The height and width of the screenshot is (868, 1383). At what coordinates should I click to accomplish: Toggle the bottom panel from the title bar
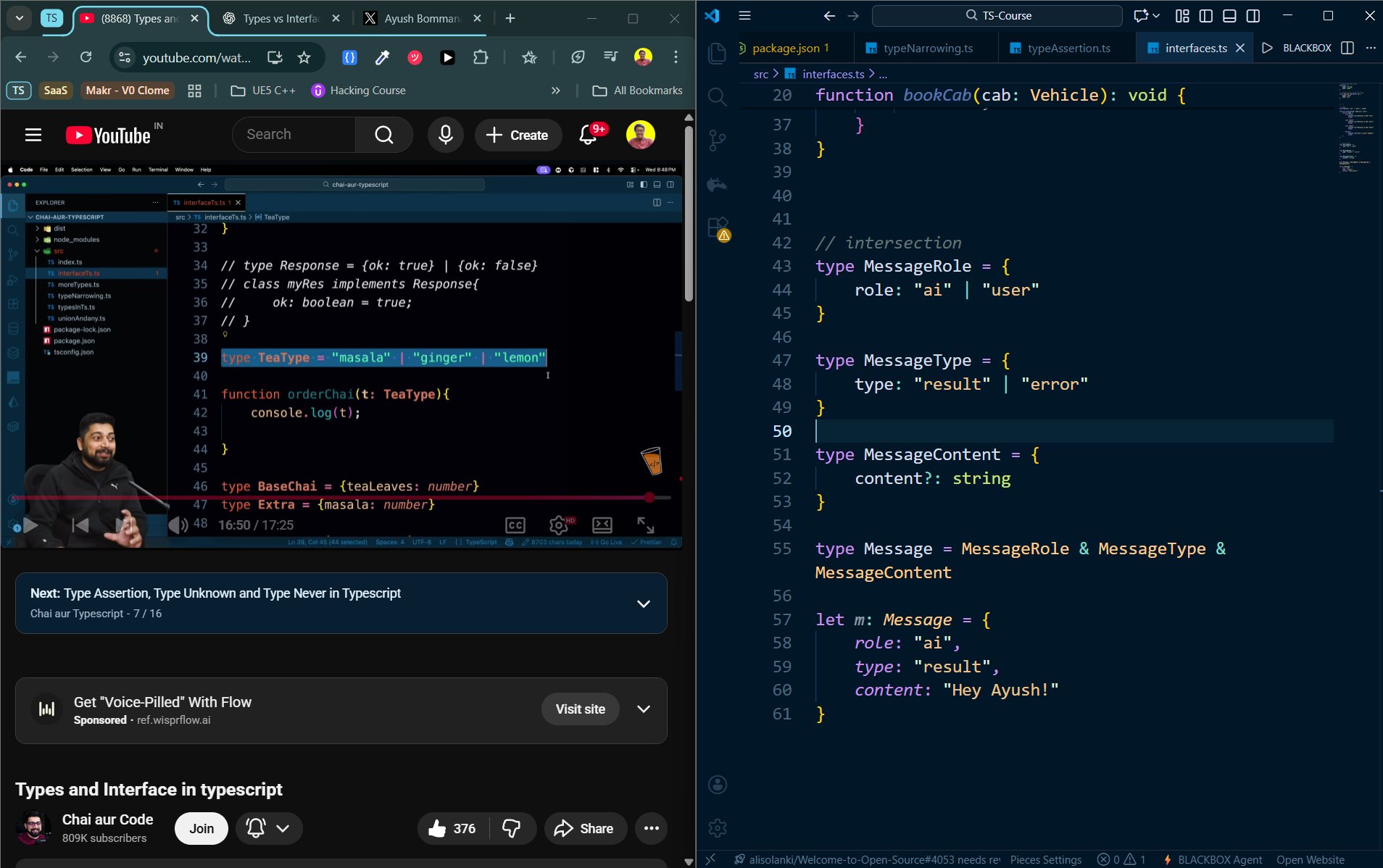(x=1229, y=15)
